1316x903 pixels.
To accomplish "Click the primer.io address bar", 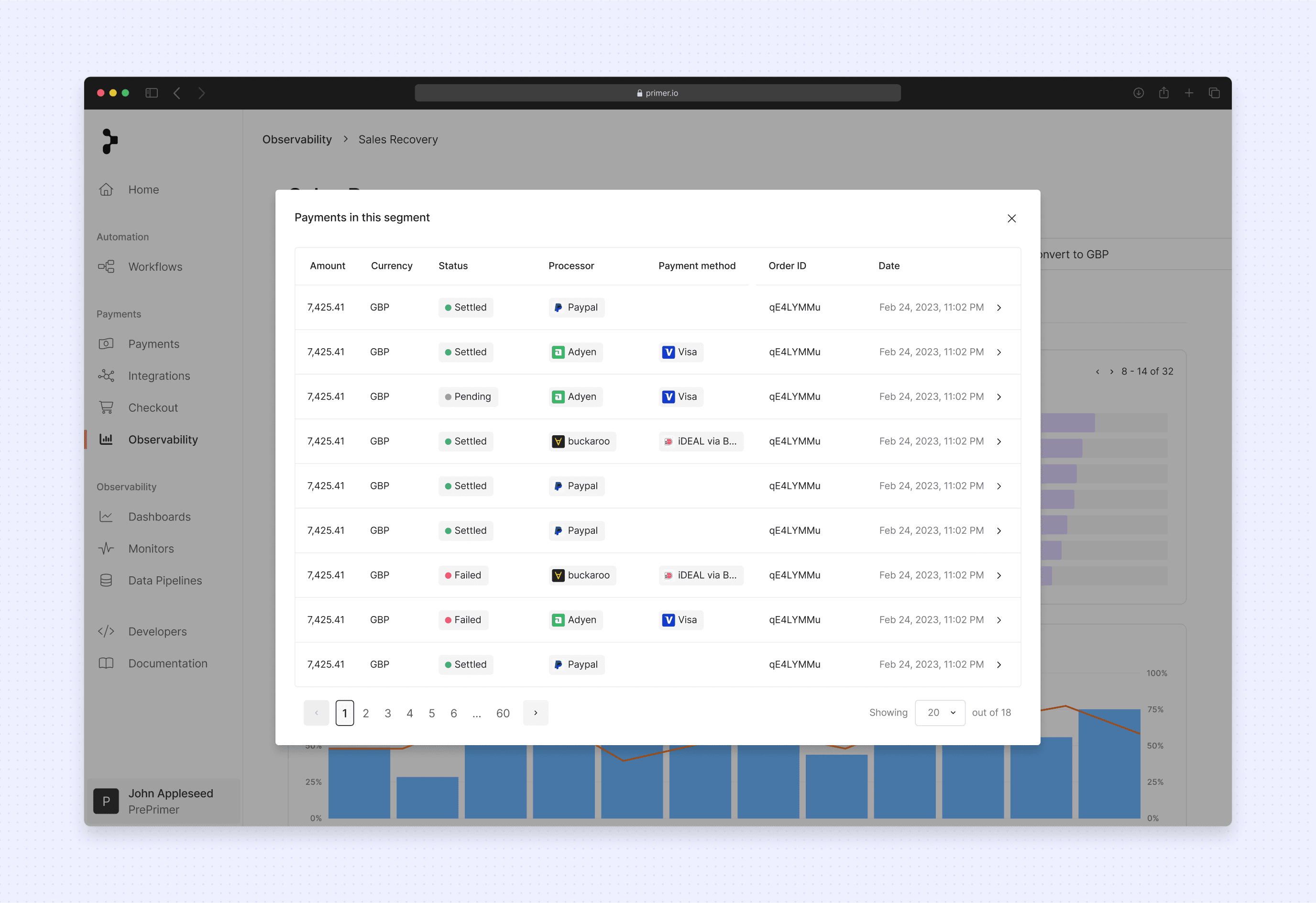I will [658, 93].
